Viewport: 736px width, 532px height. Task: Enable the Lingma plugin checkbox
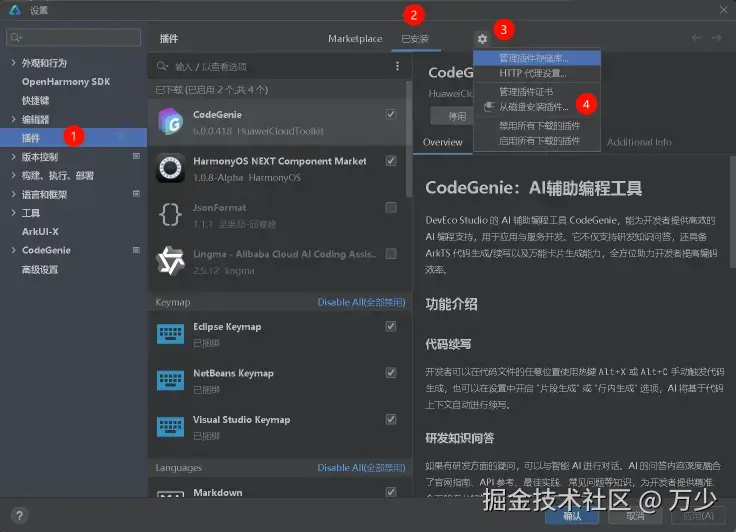point(391,254)
